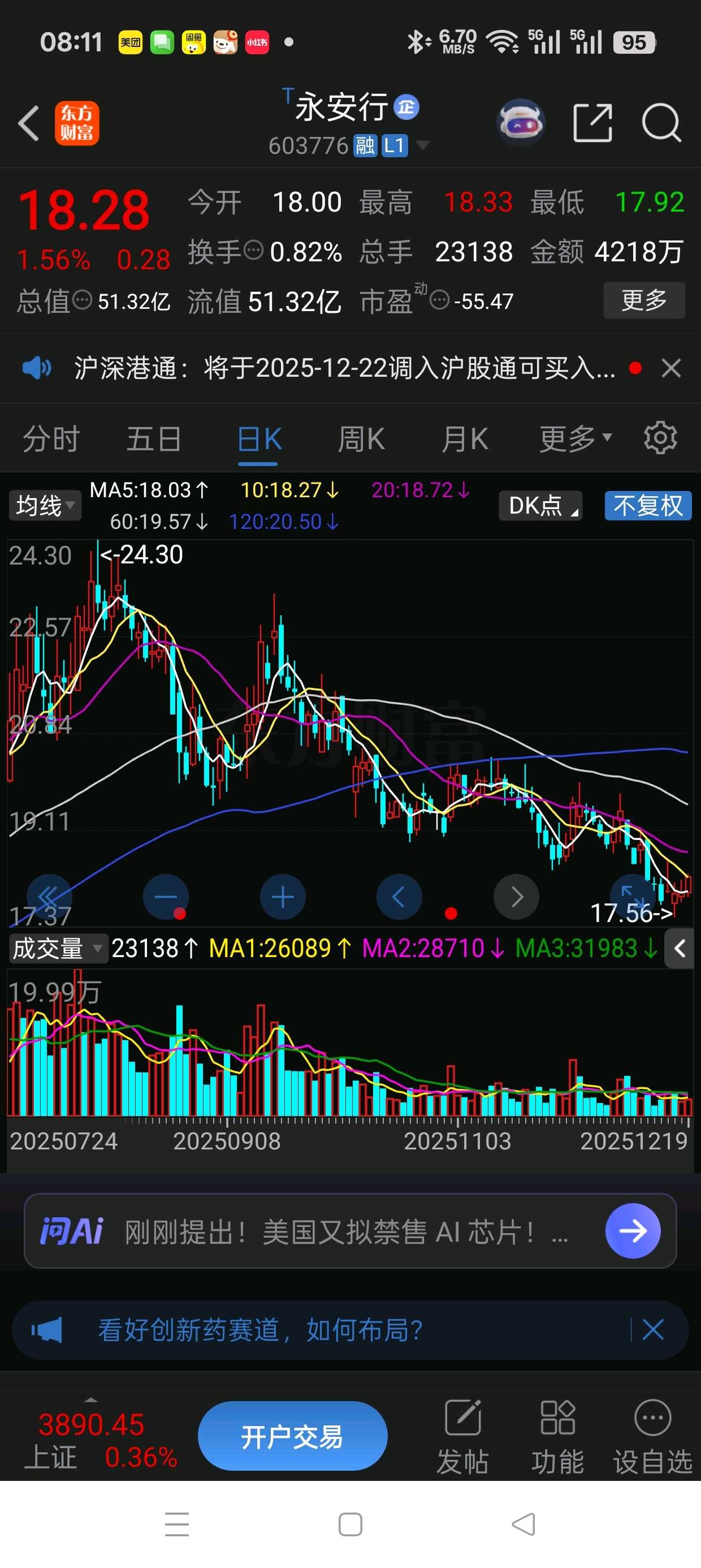Switch to the 月K tab
The image size is (701, 1568).
[465, 439]
